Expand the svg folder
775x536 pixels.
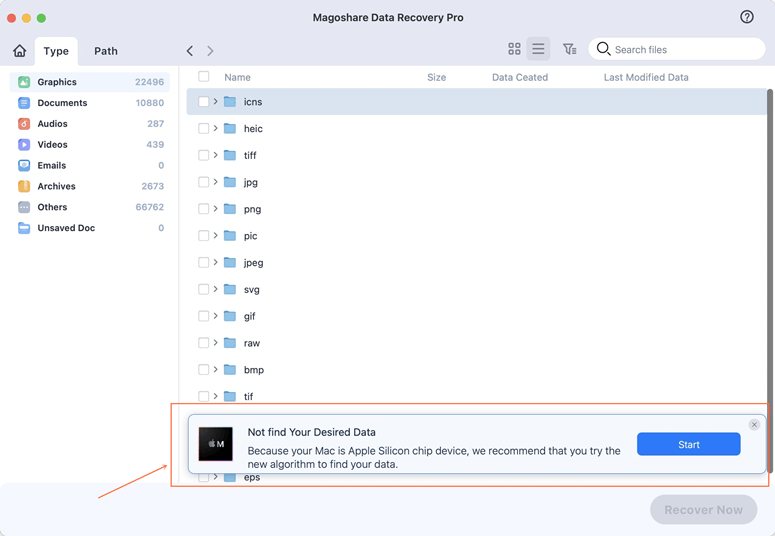coord(215,289)
